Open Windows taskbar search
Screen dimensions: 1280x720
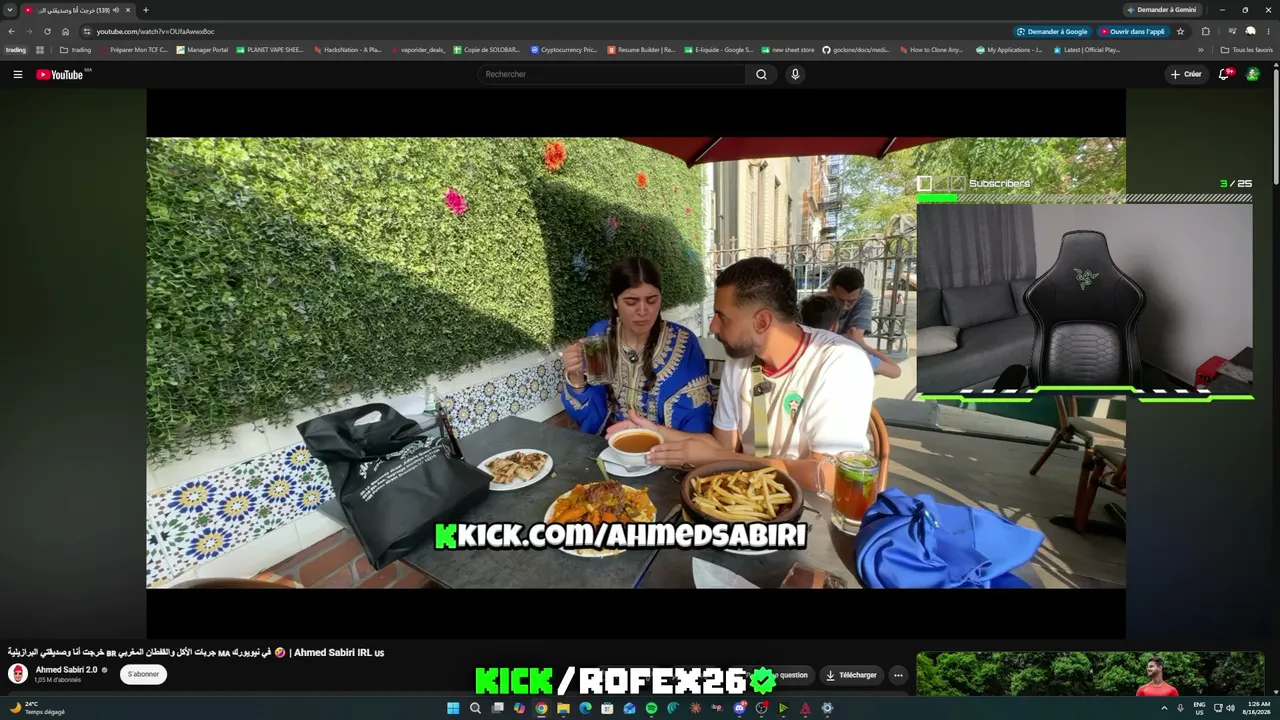[x=475, y=708]
